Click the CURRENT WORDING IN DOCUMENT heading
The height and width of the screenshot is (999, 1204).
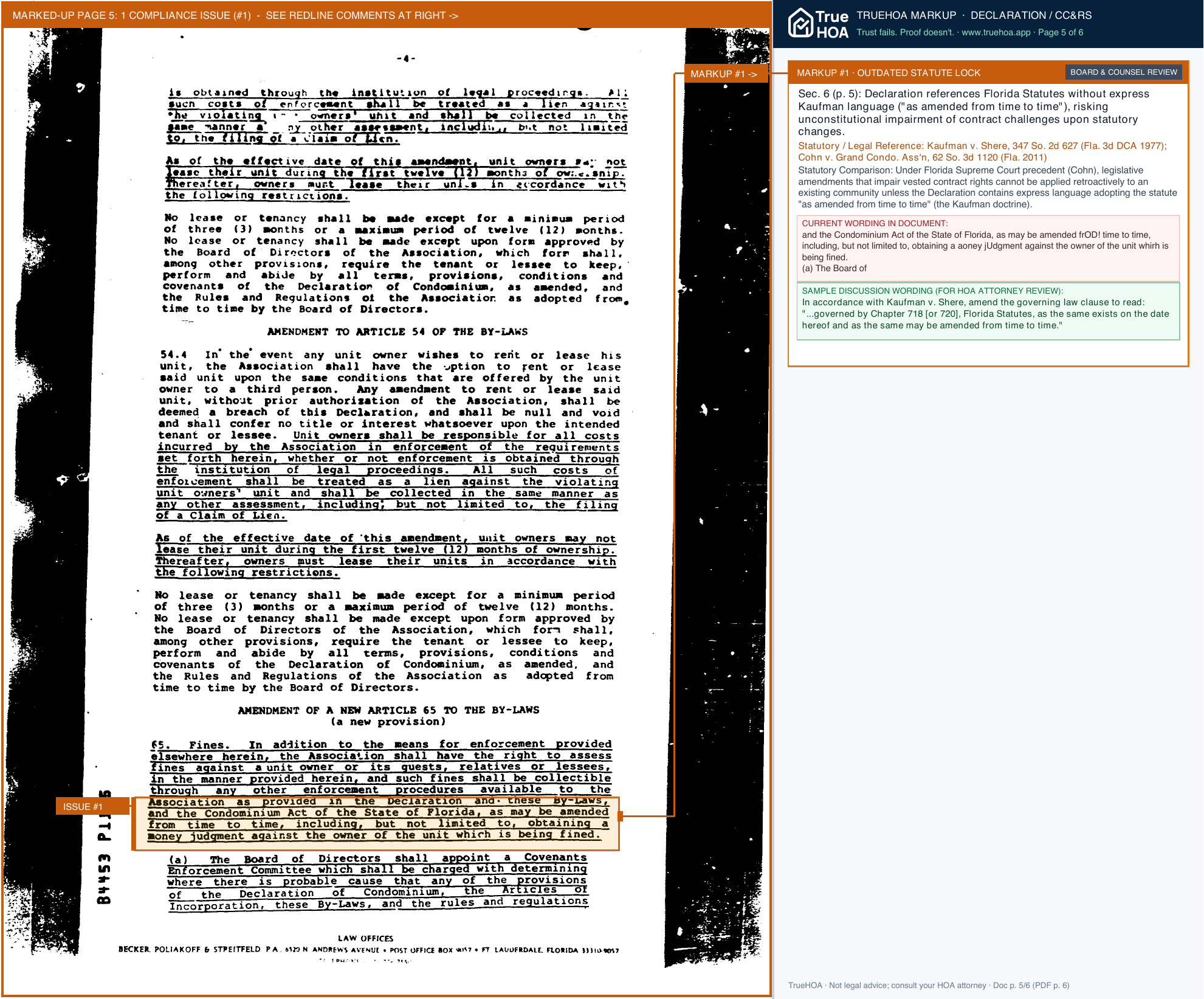pos(875,224)
